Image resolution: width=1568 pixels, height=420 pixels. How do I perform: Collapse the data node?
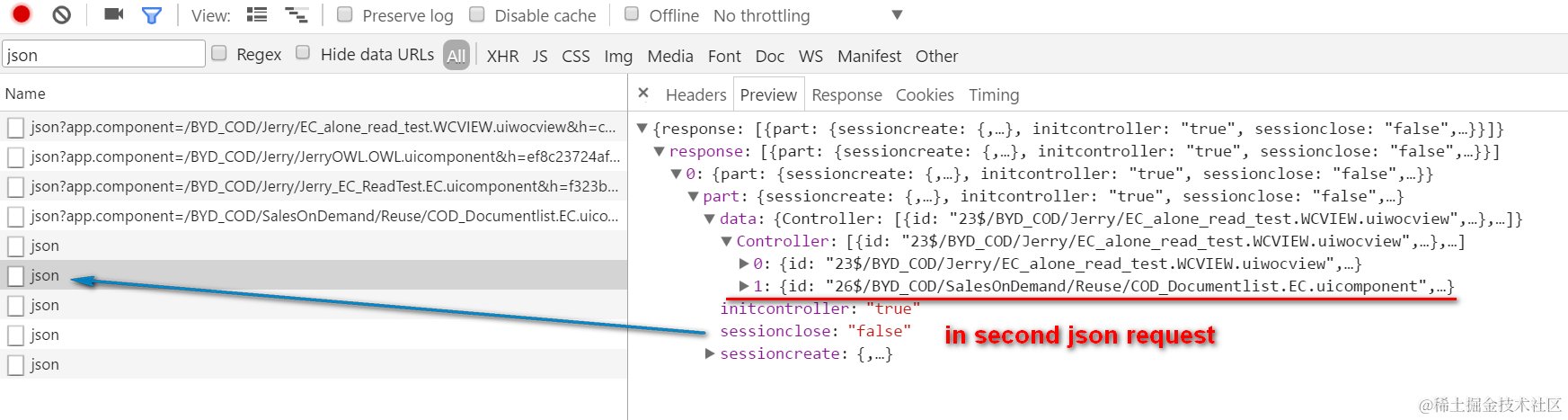[x=710, y=219]
